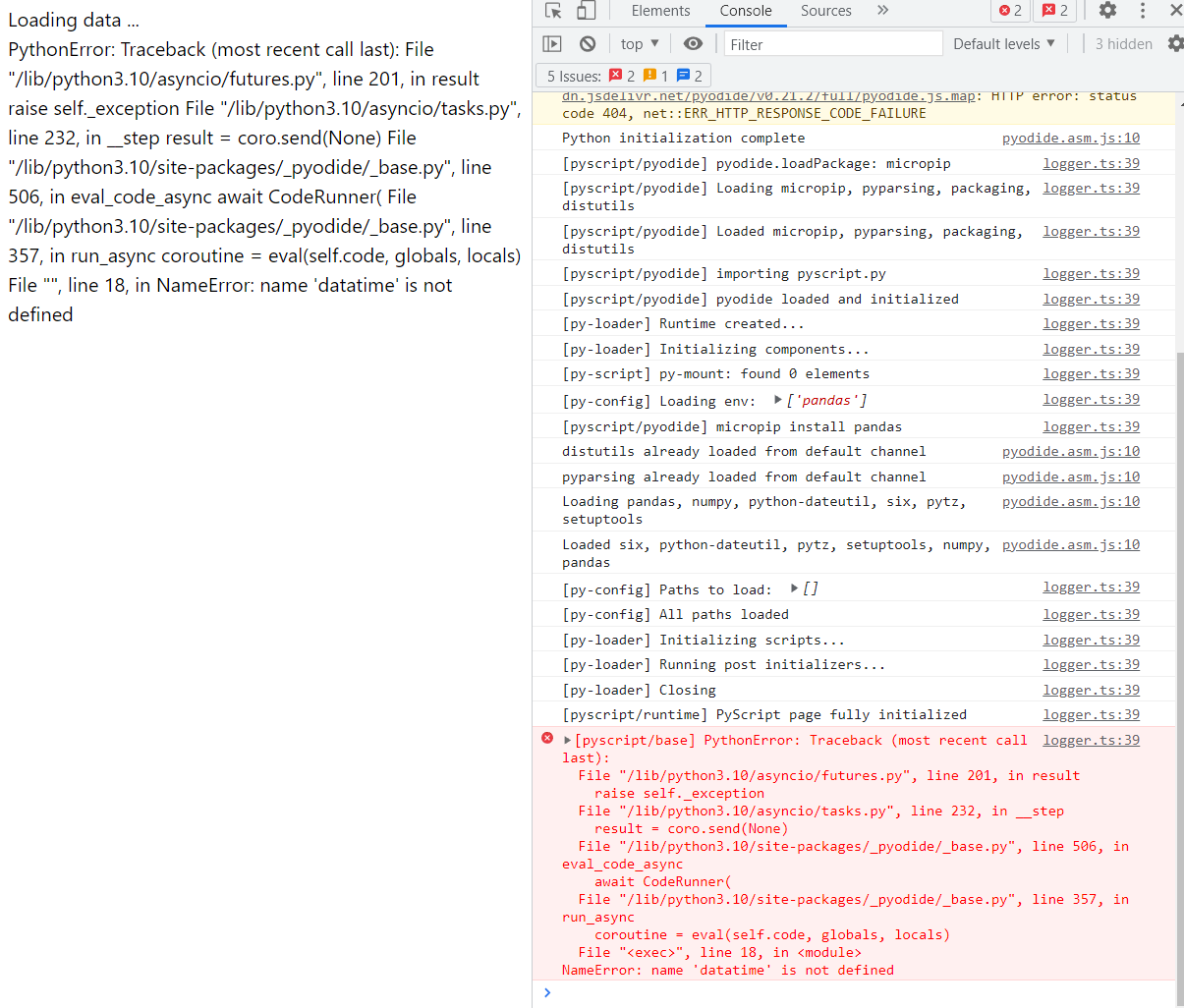The image size is (1184, 1008).
Task: Open the Default levels dropdown
Action: click(1003, 44)
